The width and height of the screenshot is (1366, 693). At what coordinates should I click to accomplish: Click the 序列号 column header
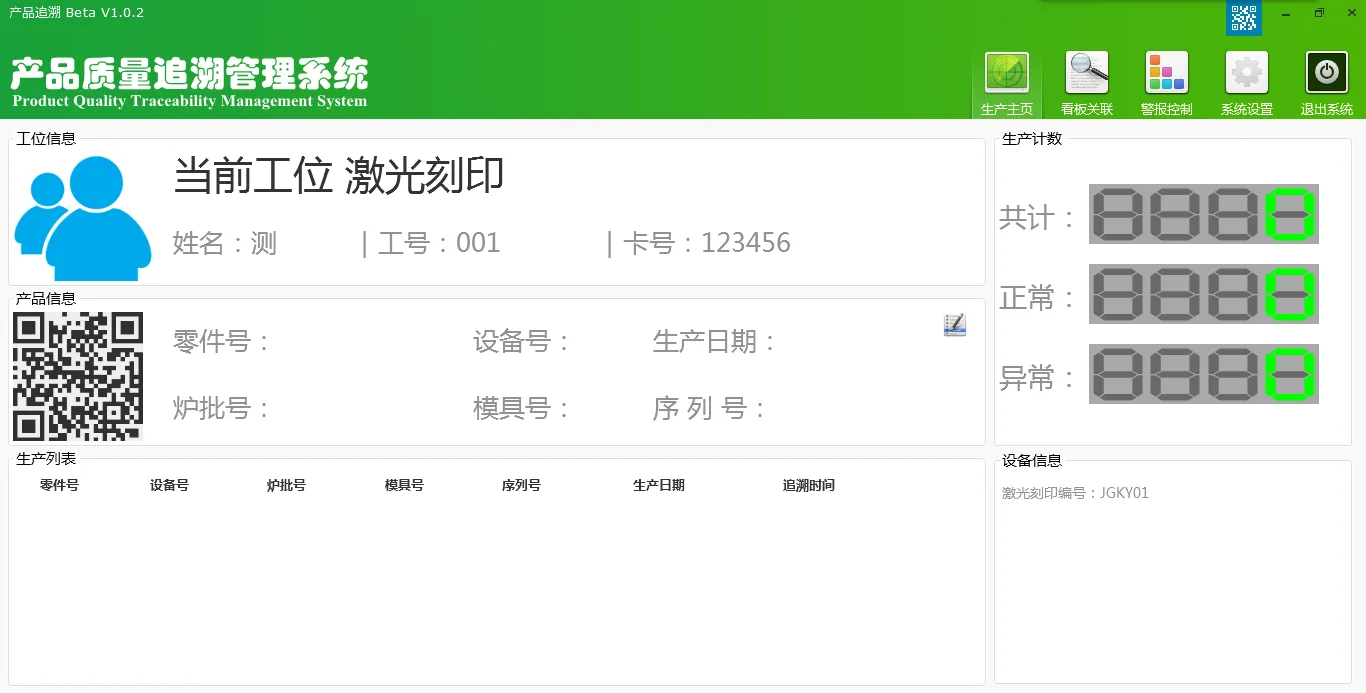pos(521,485)
